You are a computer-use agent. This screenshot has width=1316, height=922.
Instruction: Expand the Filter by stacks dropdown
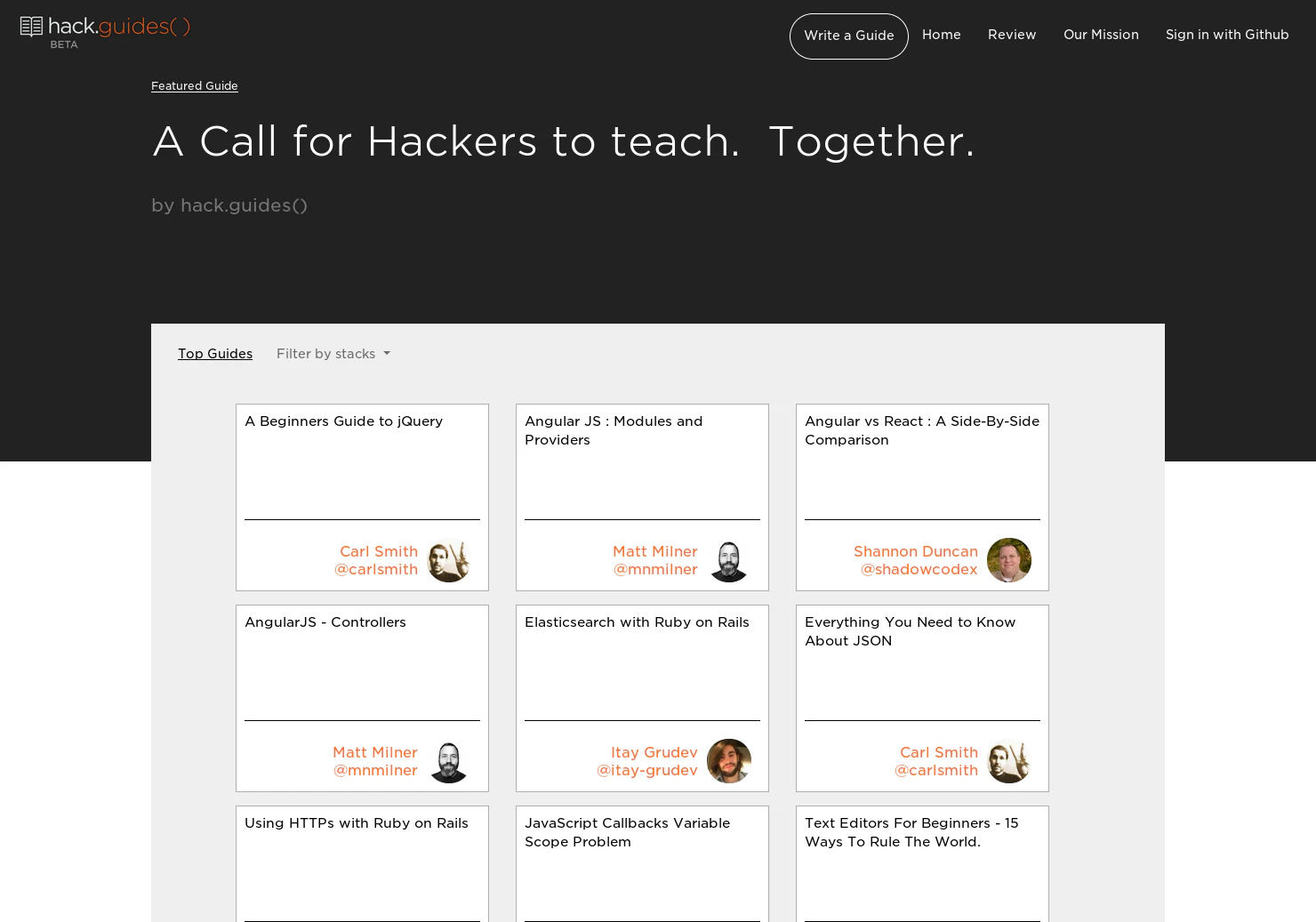[x=333, y=354]
